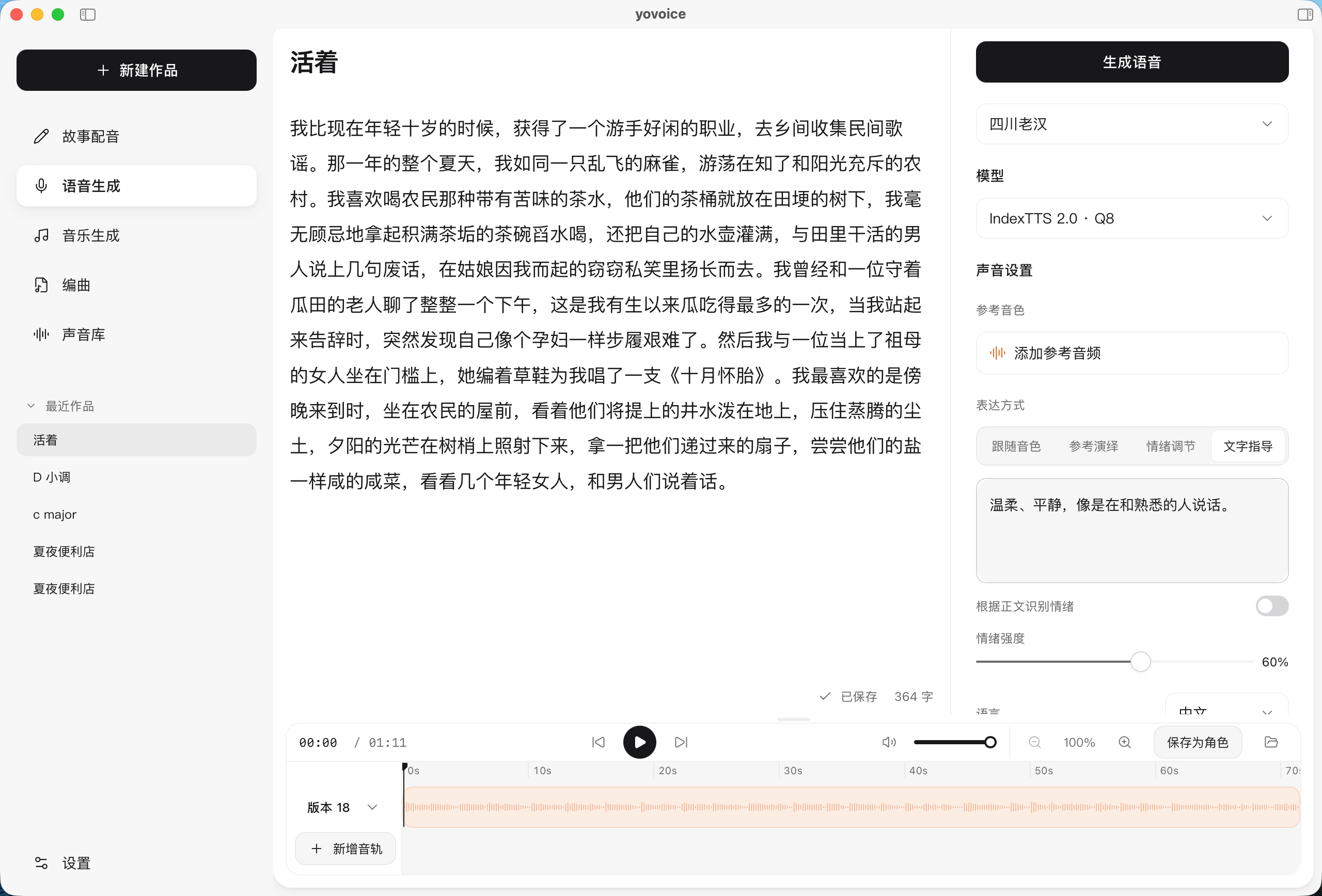
Task: Zoom out the timeline
Action: (1035, 742)
